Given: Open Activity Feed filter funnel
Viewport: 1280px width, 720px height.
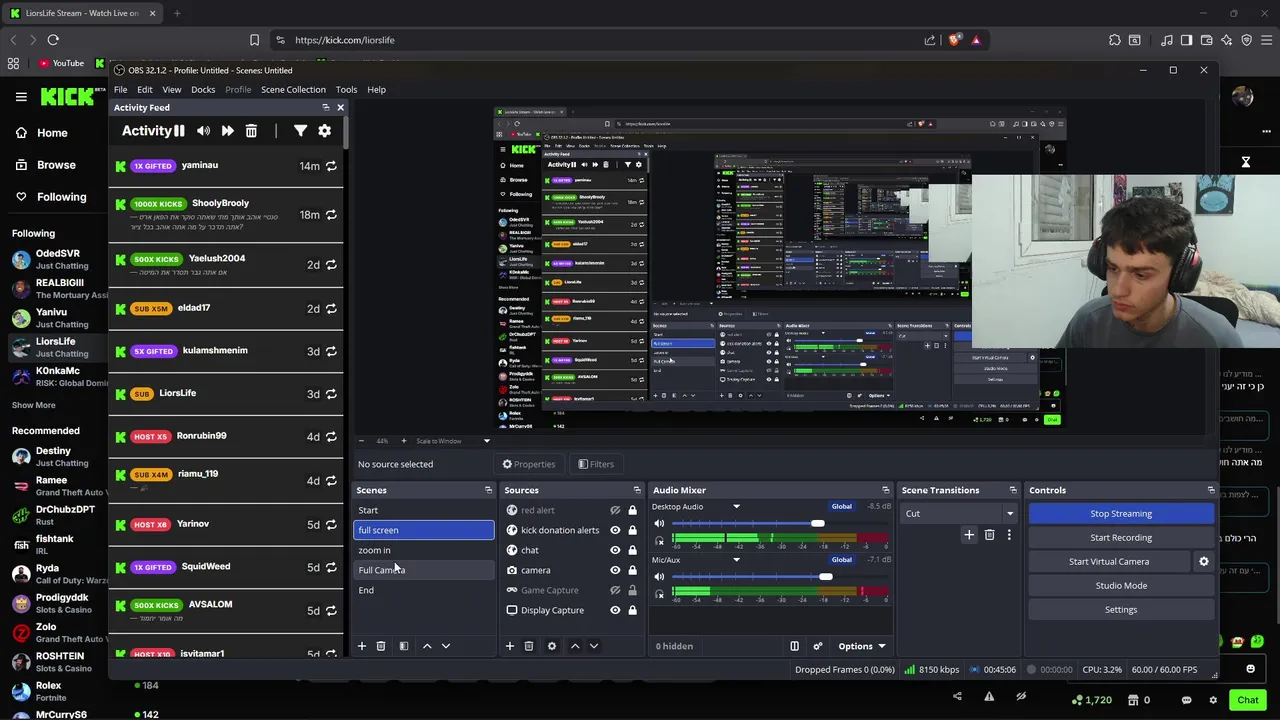Looking at the screenshot, I should [x=300, y=131].
